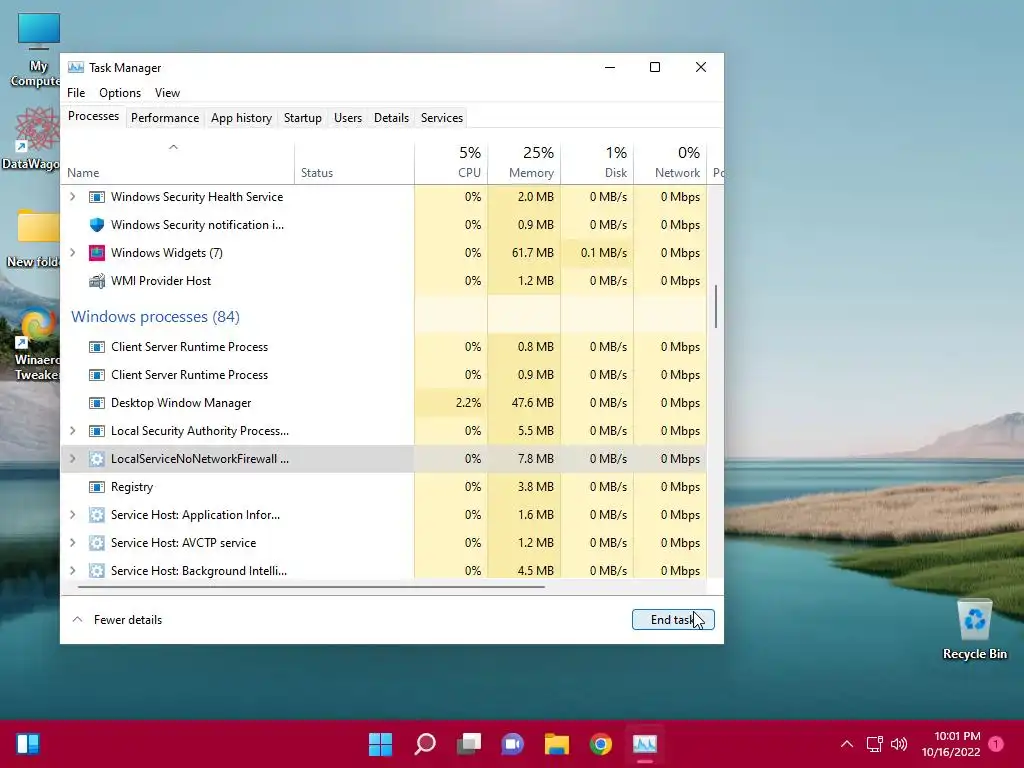The image size is (1024, 768).
Task: Switch to the Services tab
Action: 442,118
